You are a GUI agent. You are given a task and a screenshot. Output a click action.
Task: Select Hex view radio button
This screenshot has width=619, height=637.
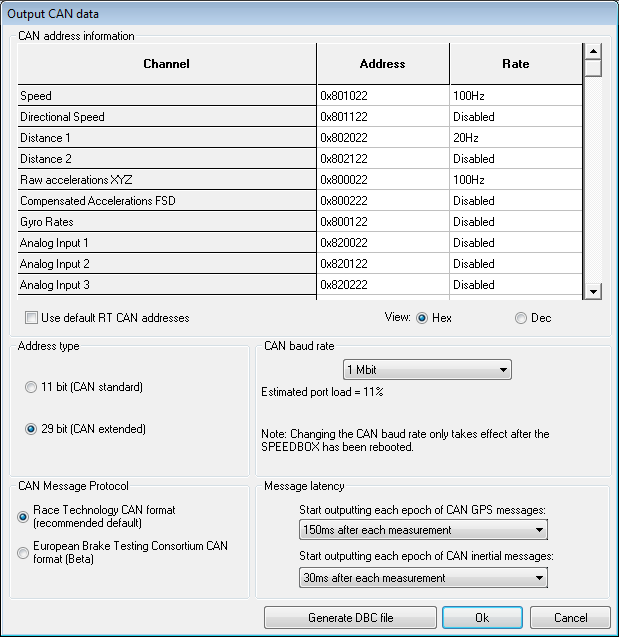(x=422, y=318)
